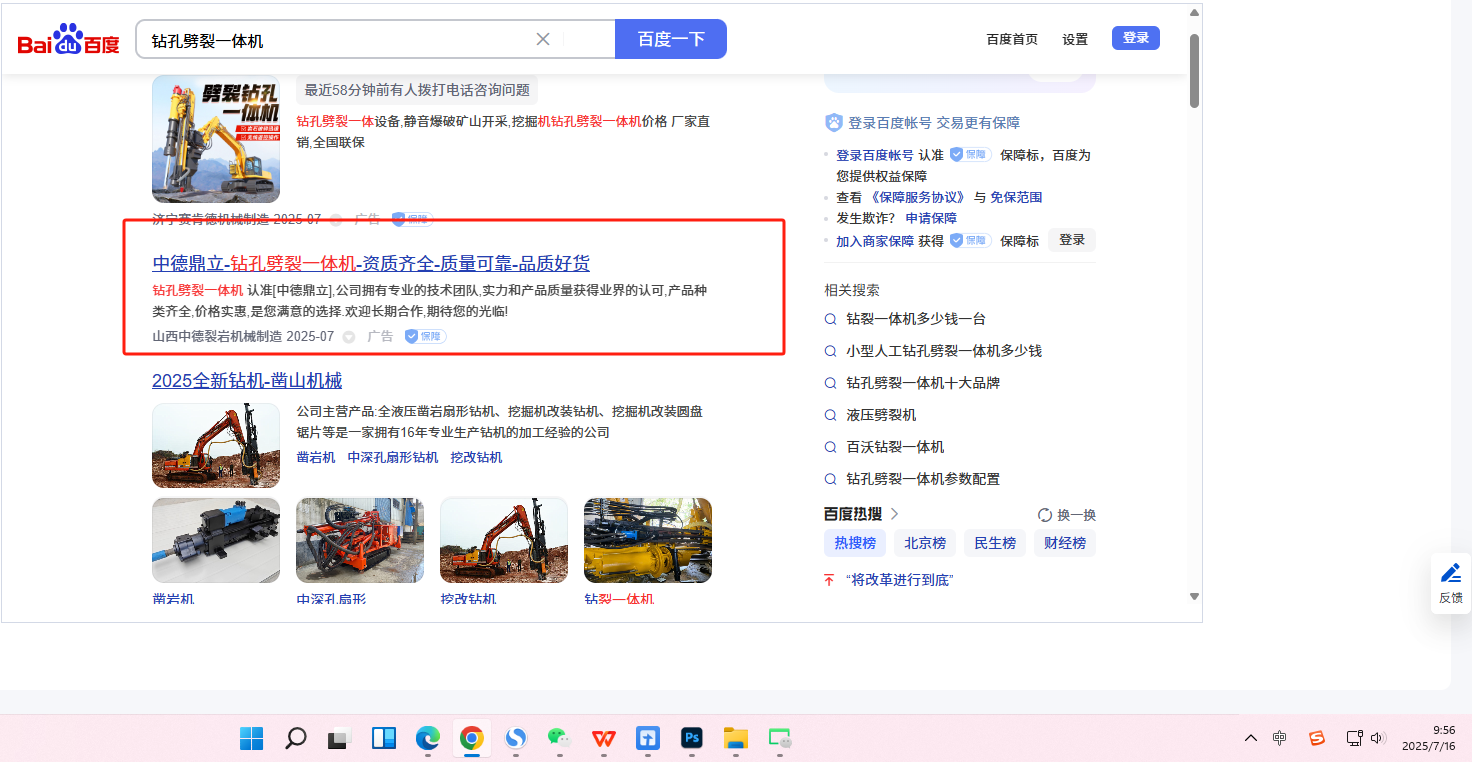The width and height of the screenshot is (1472, 762).
Task: Expand the hidden system tray icons chevron
Action: click(1251, 738)
